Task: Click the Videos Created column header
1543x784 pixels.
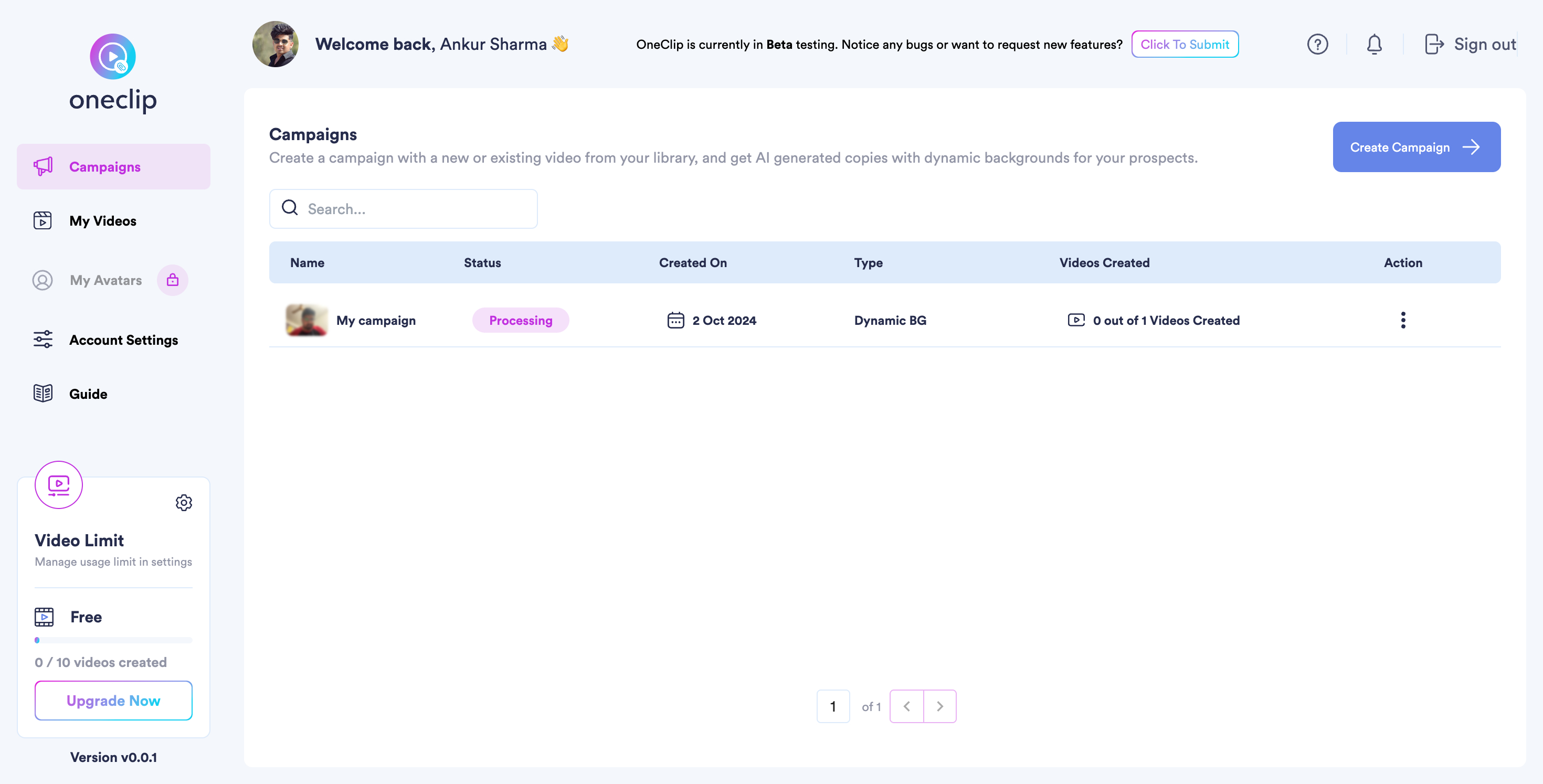Action: (x=1105, y=262)
